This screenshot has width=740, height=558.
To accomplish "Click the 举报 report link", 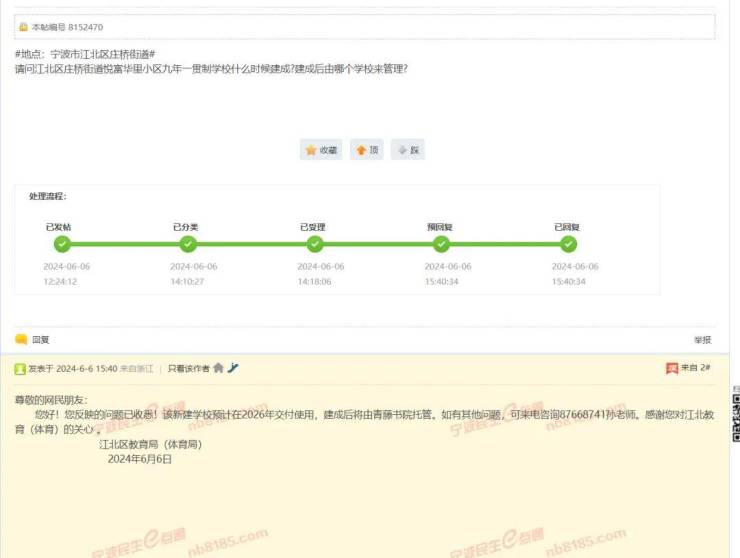I will tap(702, 339).
